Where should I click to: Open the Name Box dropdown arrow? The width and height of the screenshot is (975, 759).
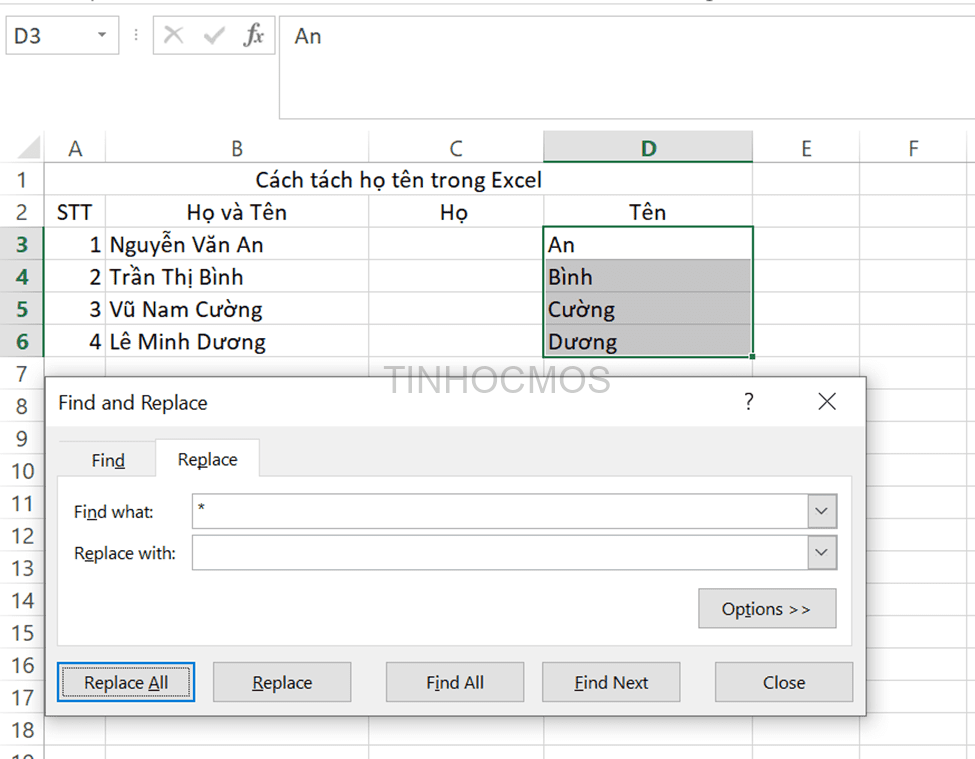click(102, 35)
